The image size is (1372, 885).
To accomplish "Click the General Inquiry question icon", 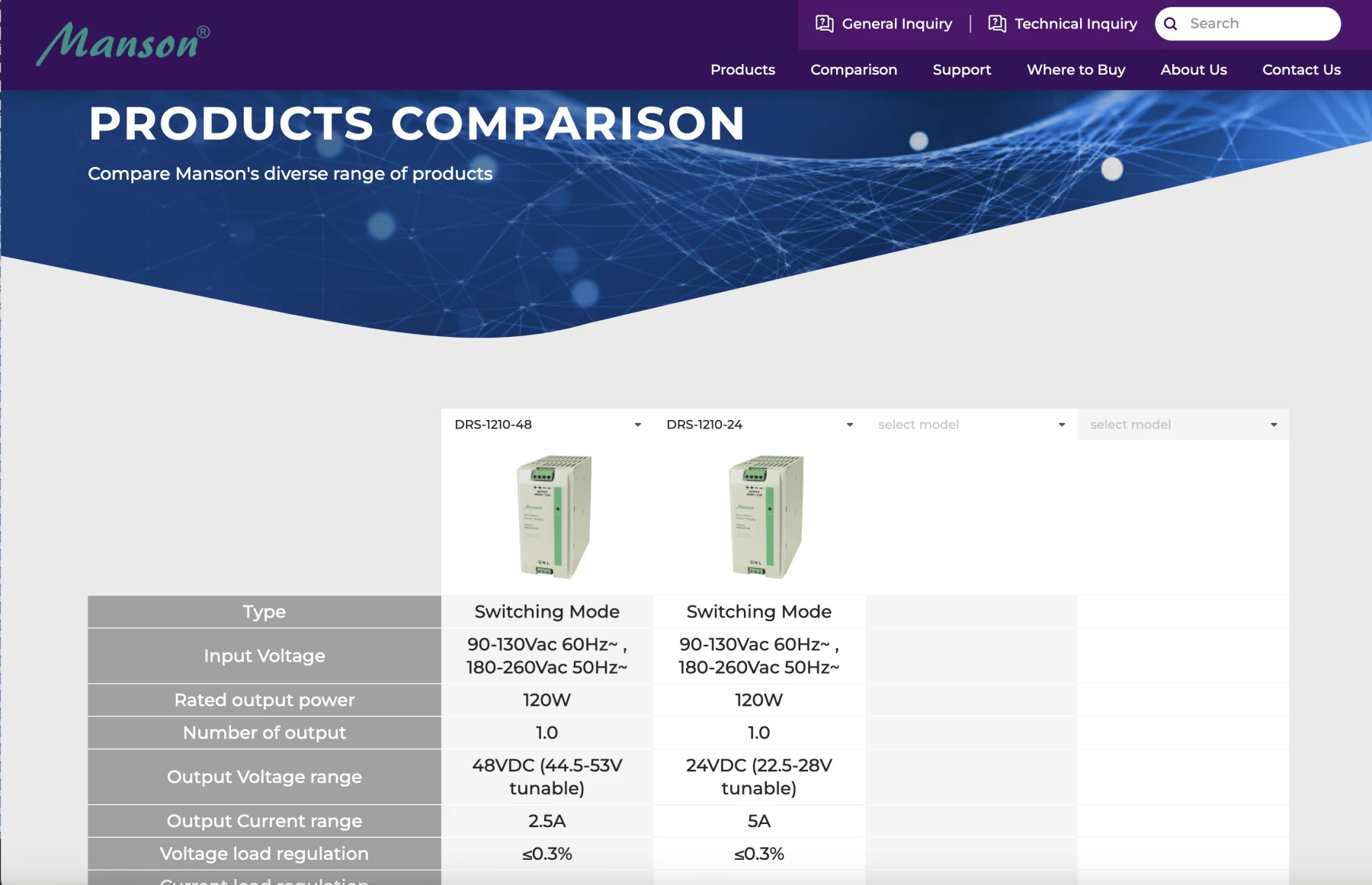I will 824,24.
